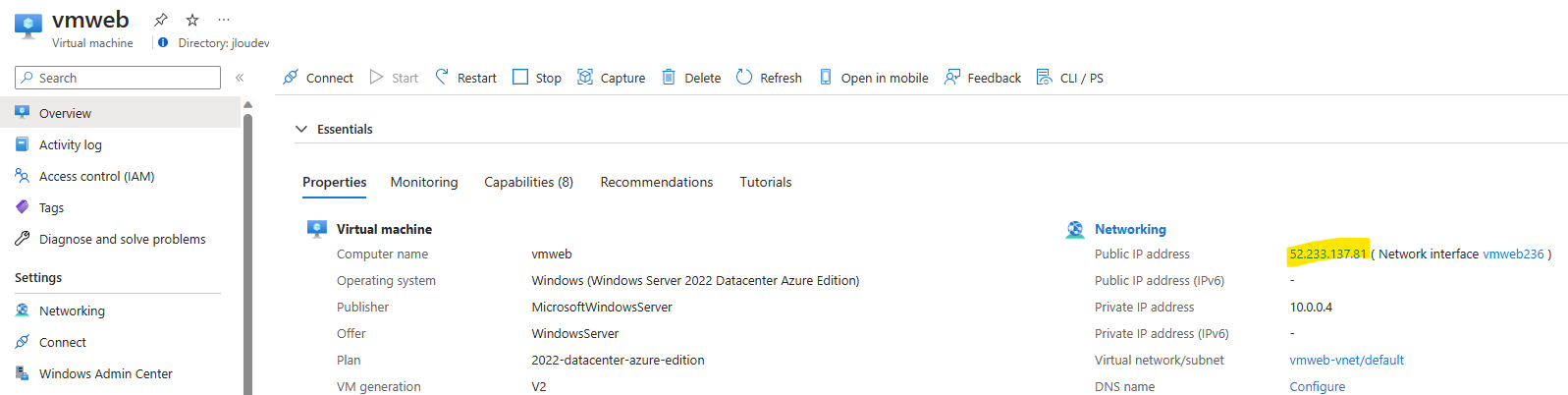
Task: Pin the vmweb resource with the pin icon
Action: (161, 20)
